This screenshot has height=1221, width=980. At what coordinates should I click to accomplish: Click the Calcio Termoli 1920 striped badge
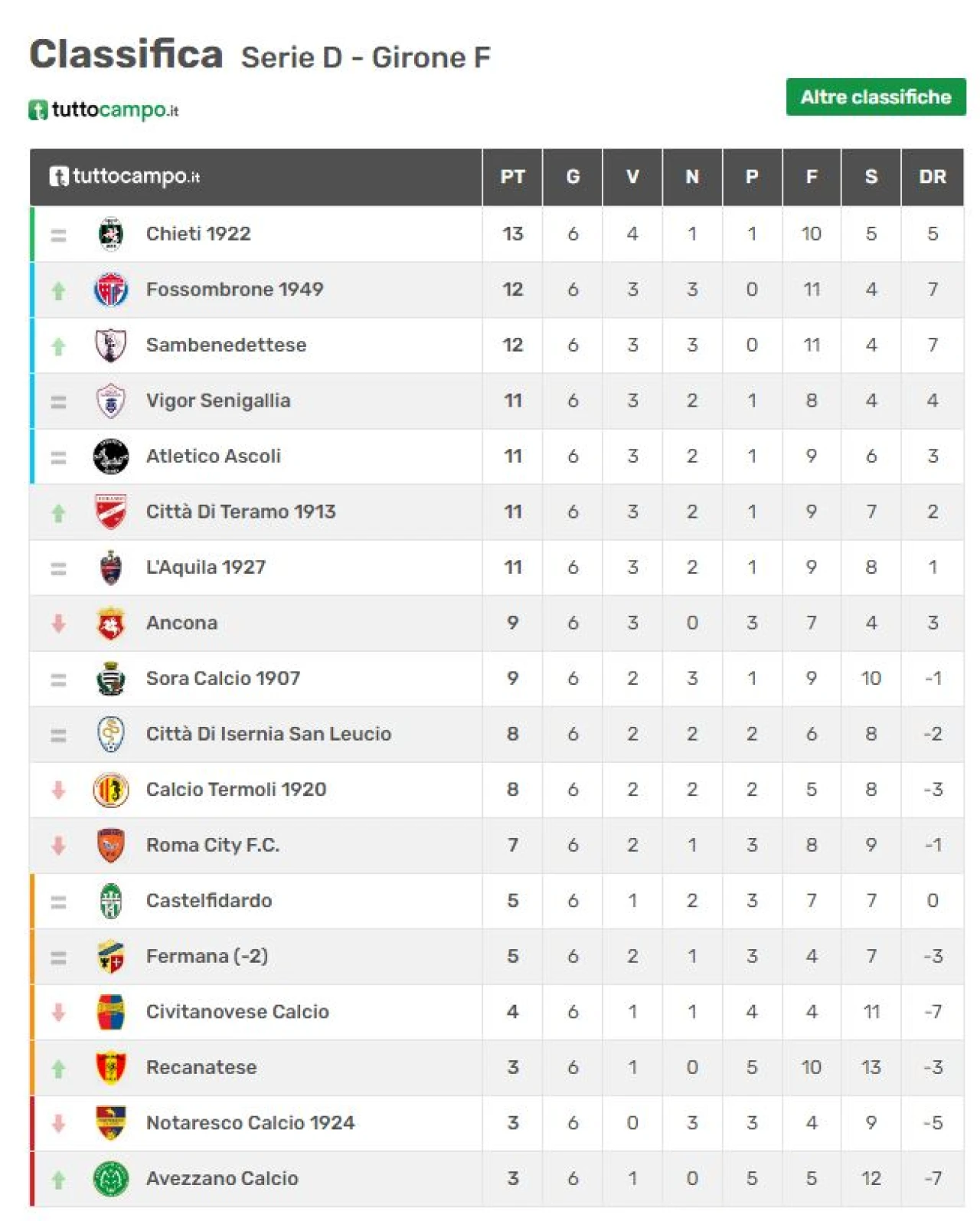point(111,790)
